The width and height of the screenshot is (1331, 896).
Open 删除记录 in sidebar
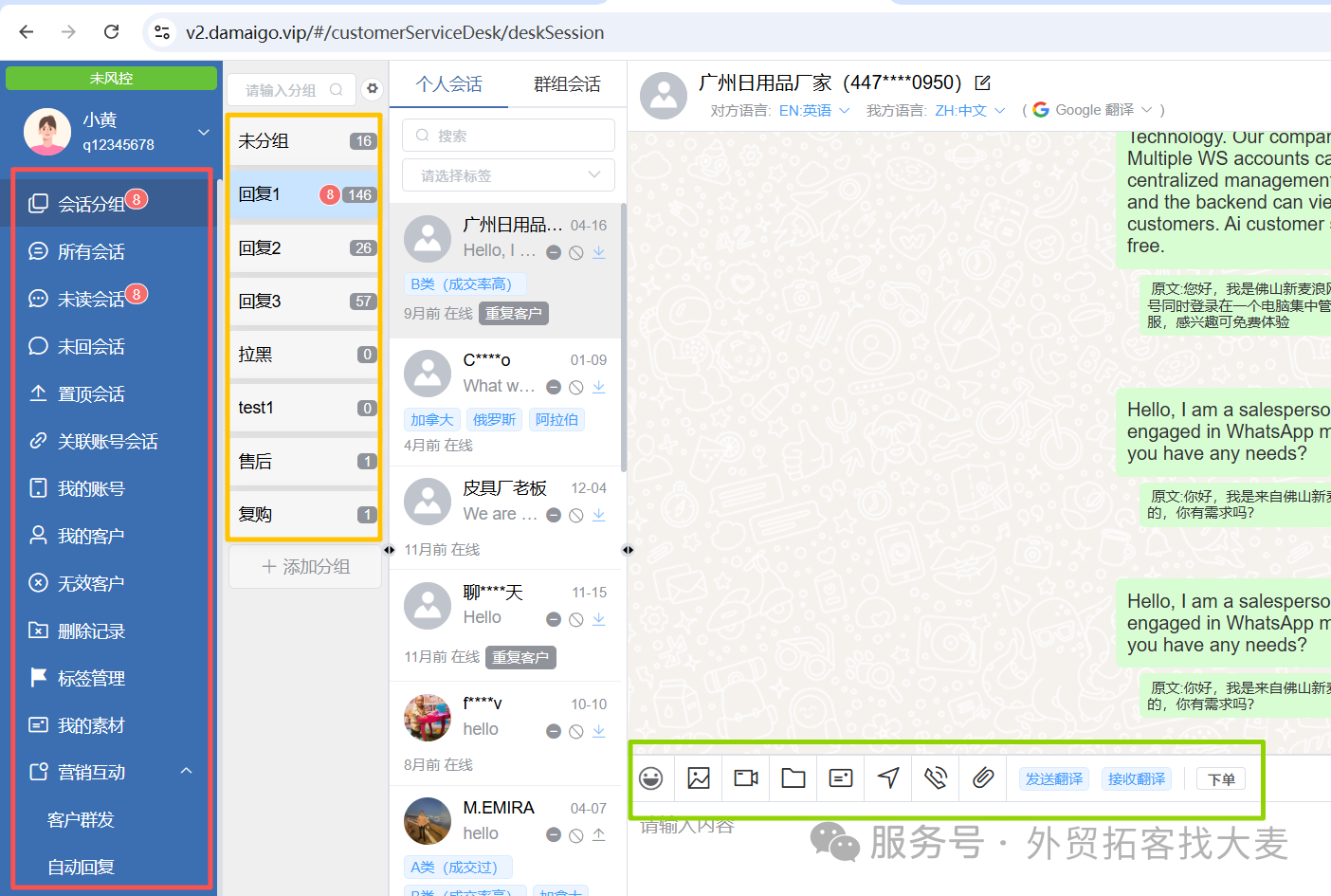coord(112,631)
